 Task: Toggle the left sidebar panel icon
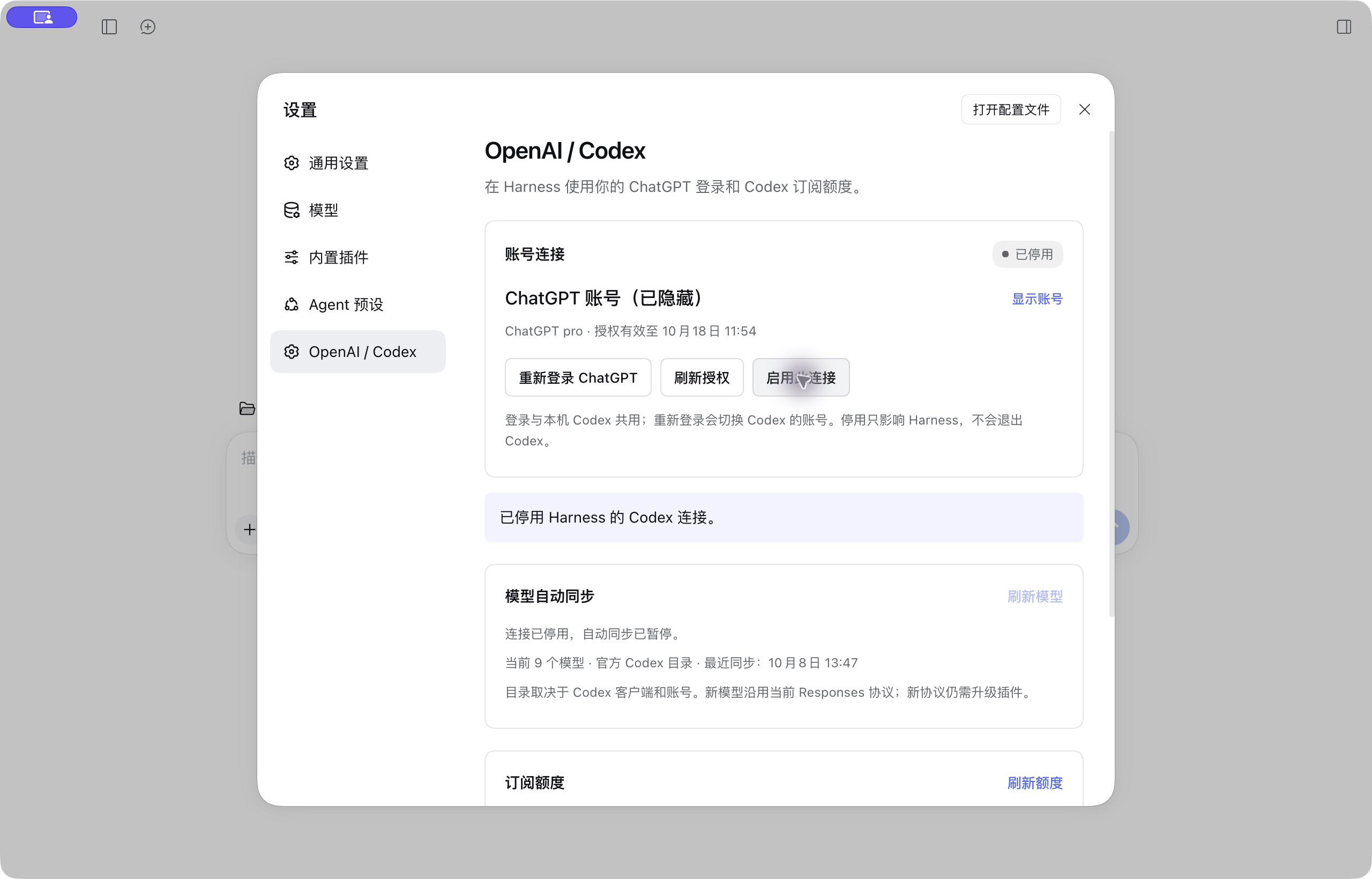[109, 27]
